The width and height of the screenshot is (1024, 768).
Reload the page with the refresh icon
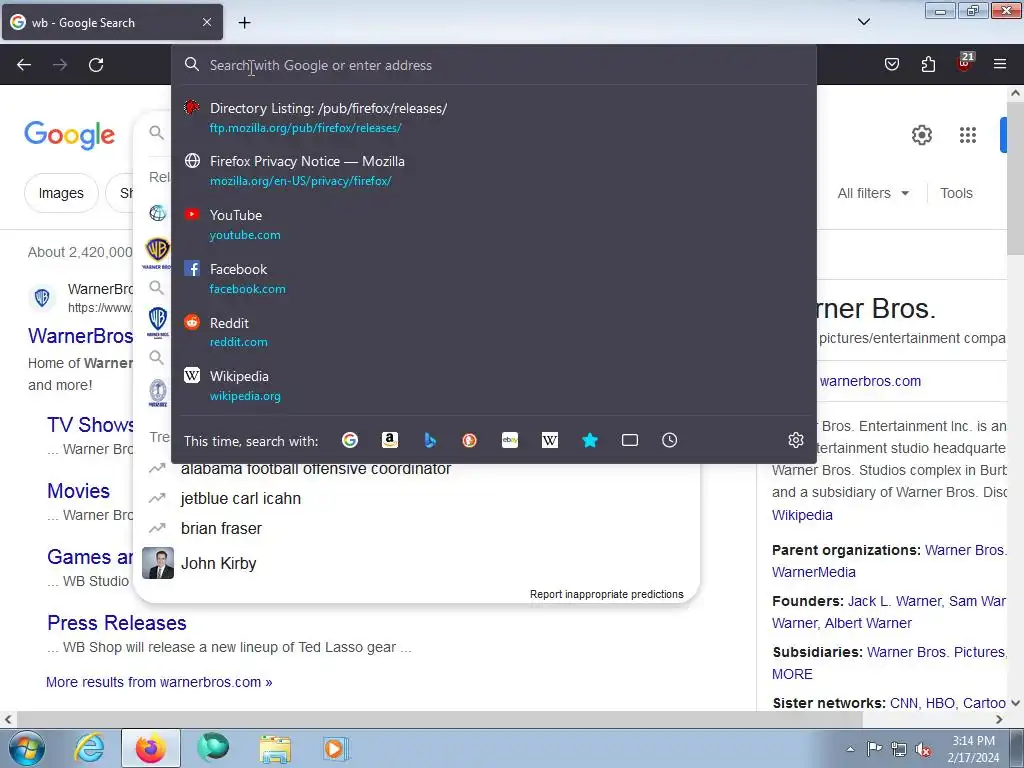point(96,65)
